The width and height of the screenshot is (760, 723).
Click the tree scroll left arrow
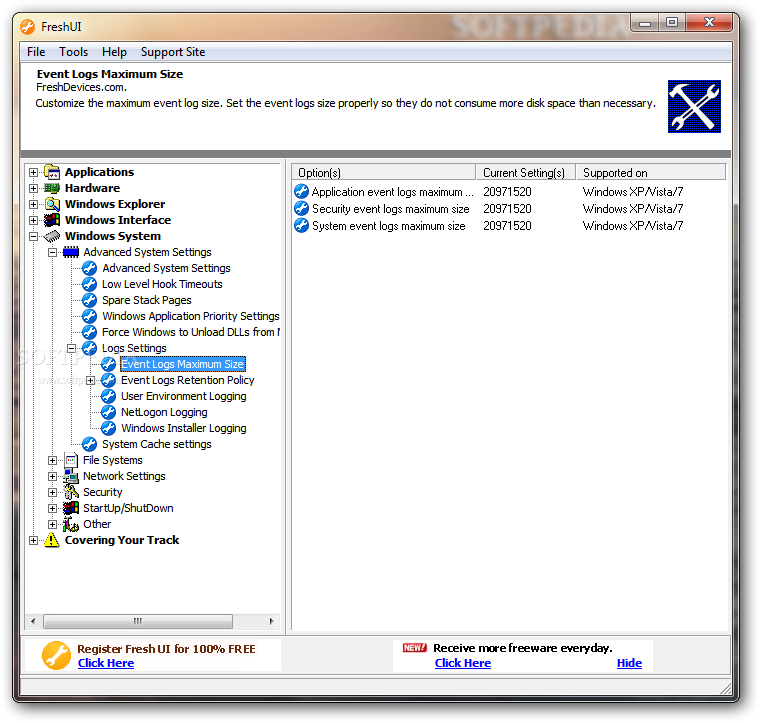click(x=33, y=621)
